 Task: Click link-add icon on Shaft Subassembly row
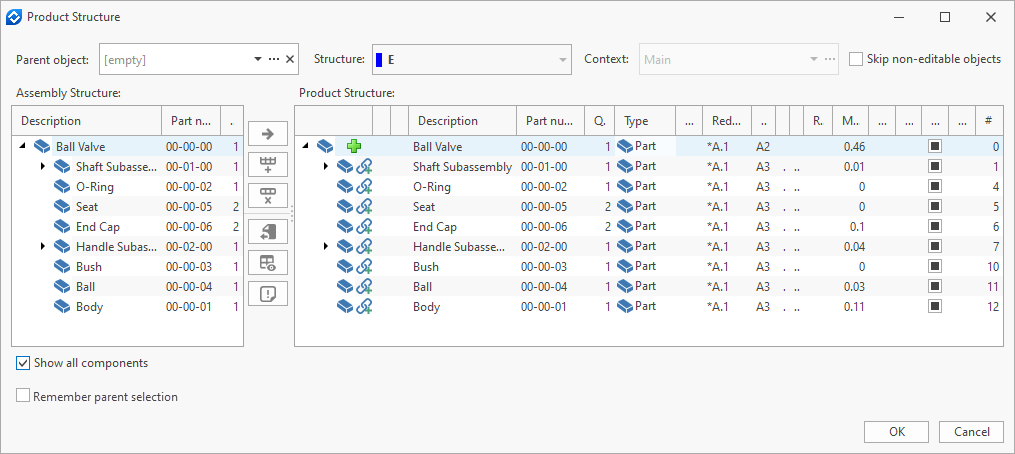[x=364, y=167]
